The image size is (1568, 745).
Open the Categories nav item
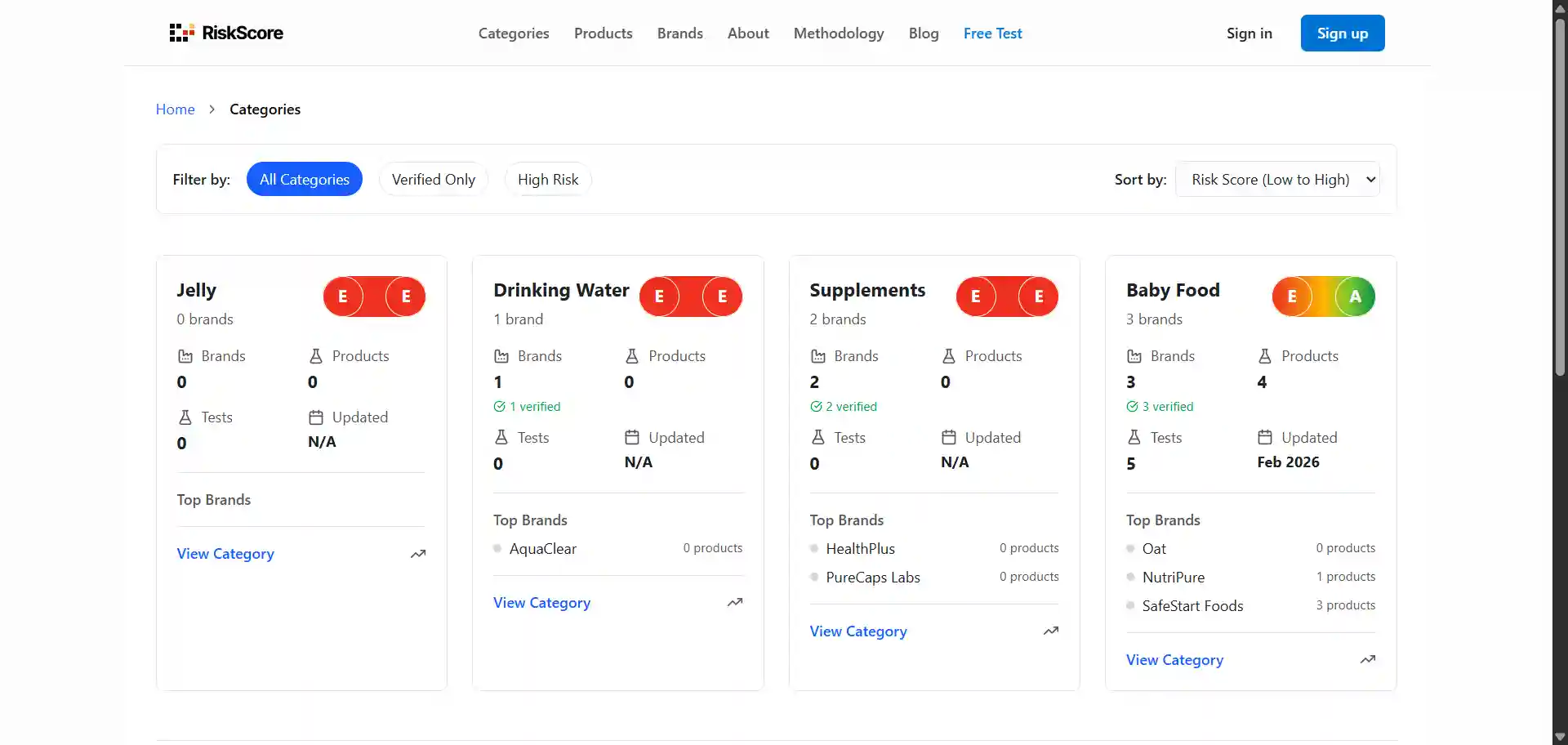[x=514, y=33]
